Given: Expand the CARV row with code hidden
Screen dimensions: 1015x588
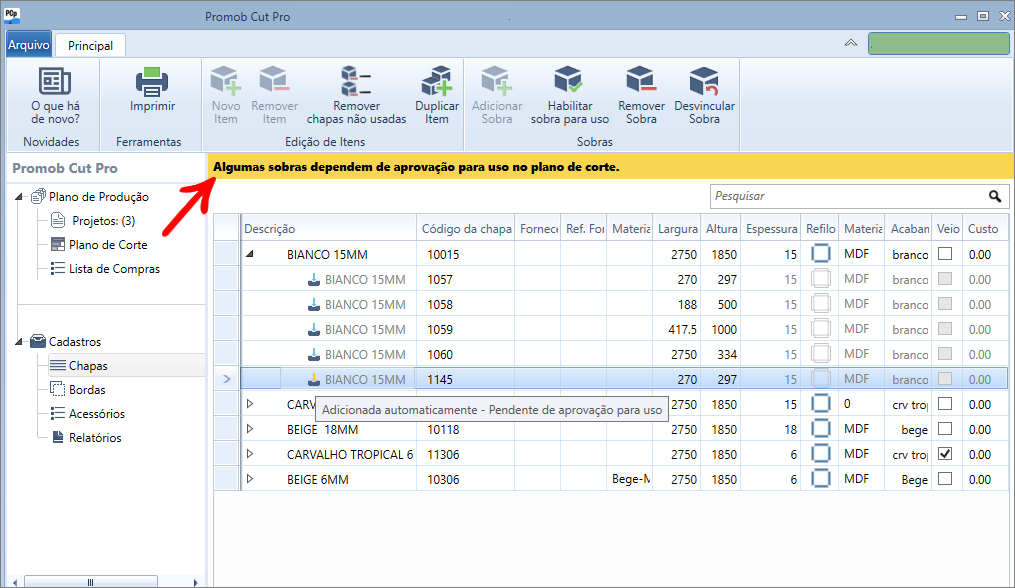Looking at the screenshot, I should [250, 404].
